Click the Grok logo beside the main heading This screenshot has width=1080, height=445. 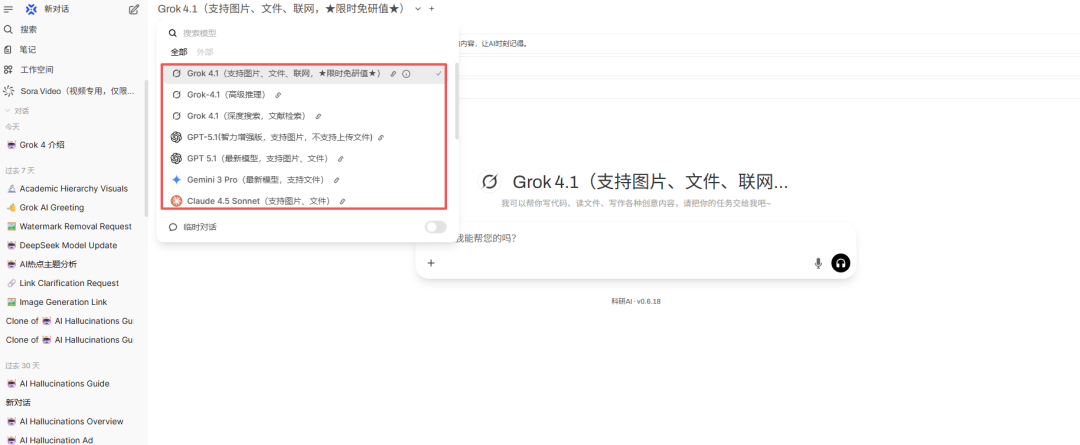pyautogui.click(x=490, y=182)
